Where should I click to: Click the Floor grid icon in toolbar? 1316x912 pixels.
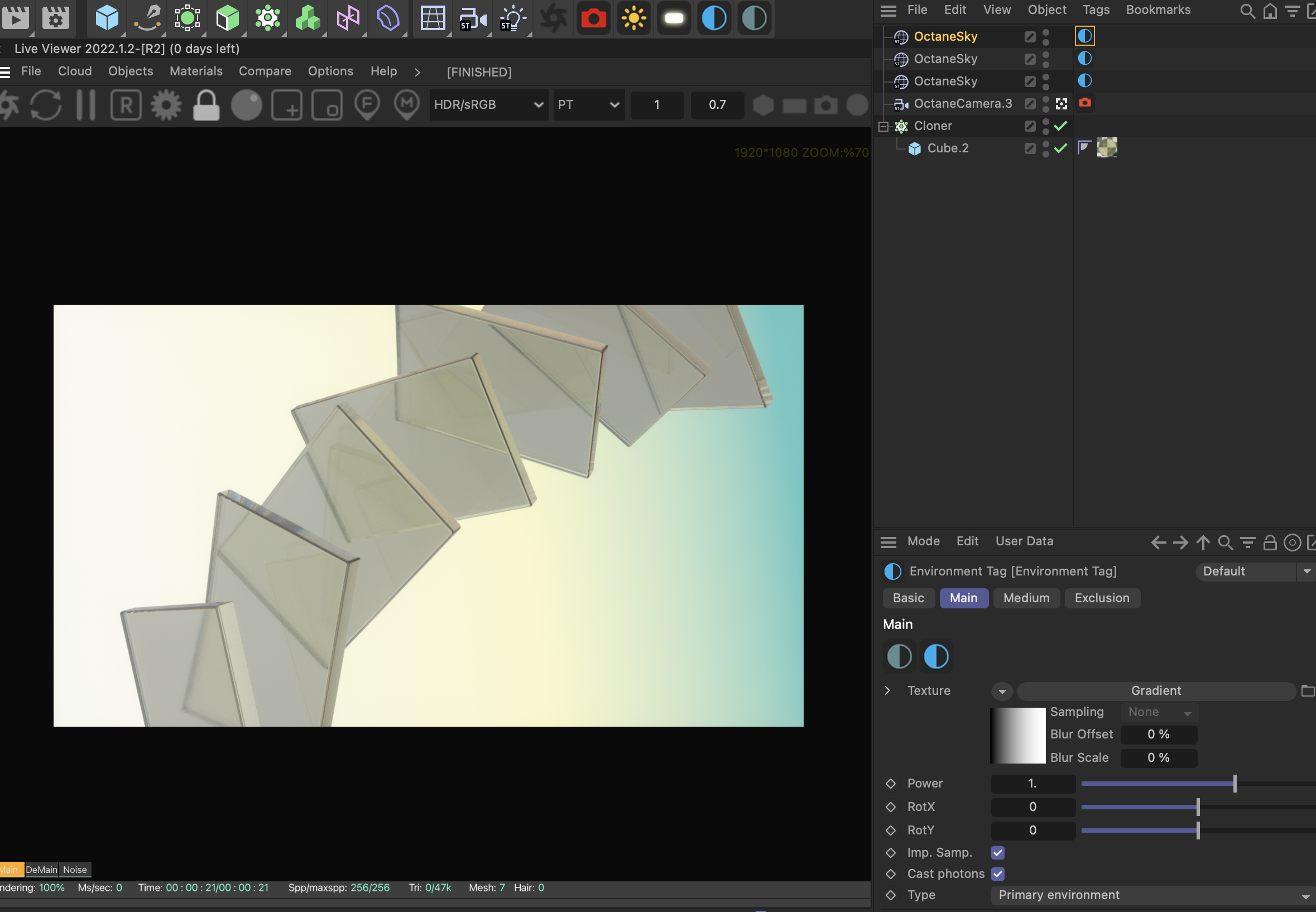[x=433, y=18]
